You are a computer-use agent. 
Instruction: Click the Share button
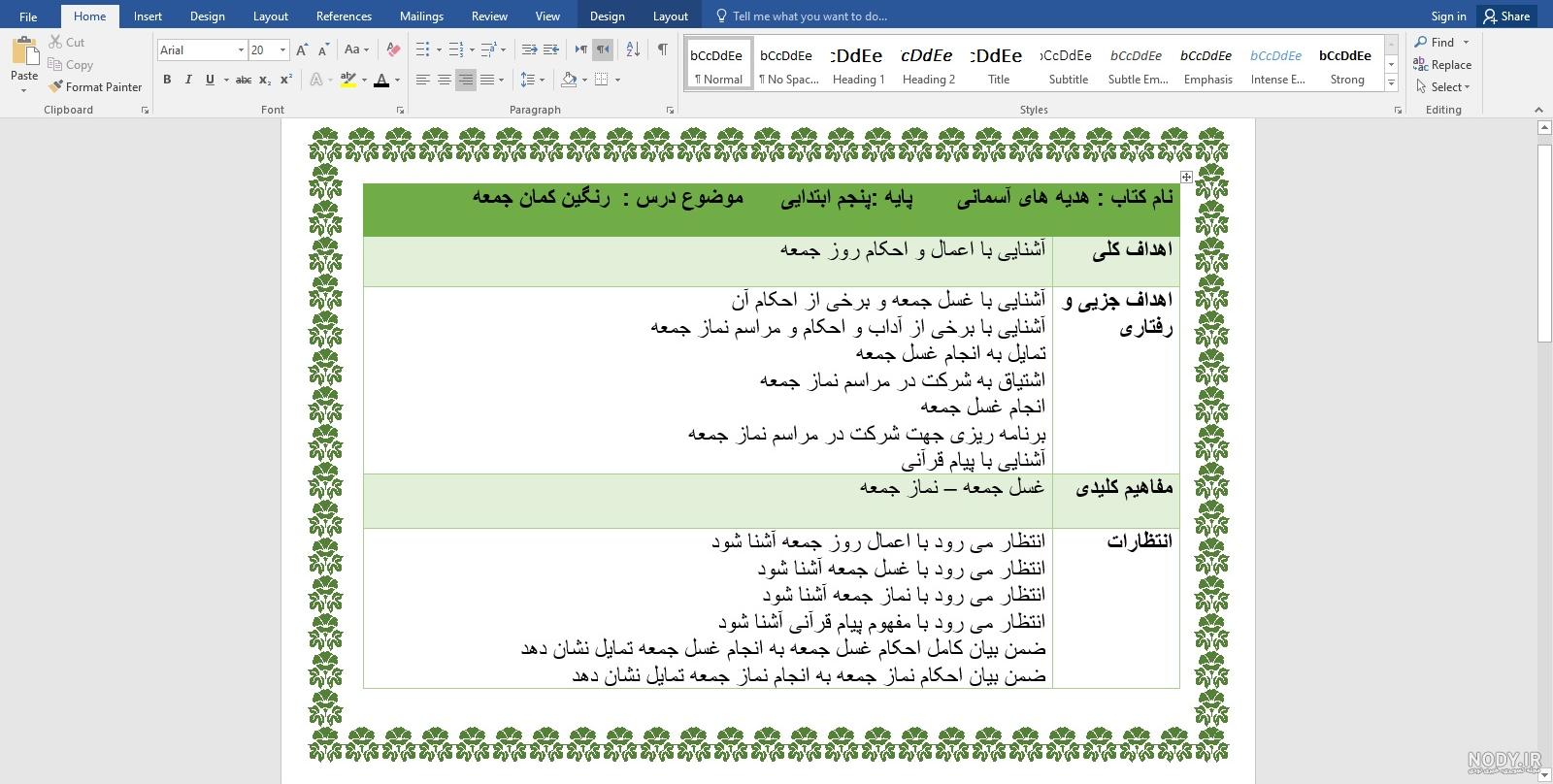tap(1506, 16)
